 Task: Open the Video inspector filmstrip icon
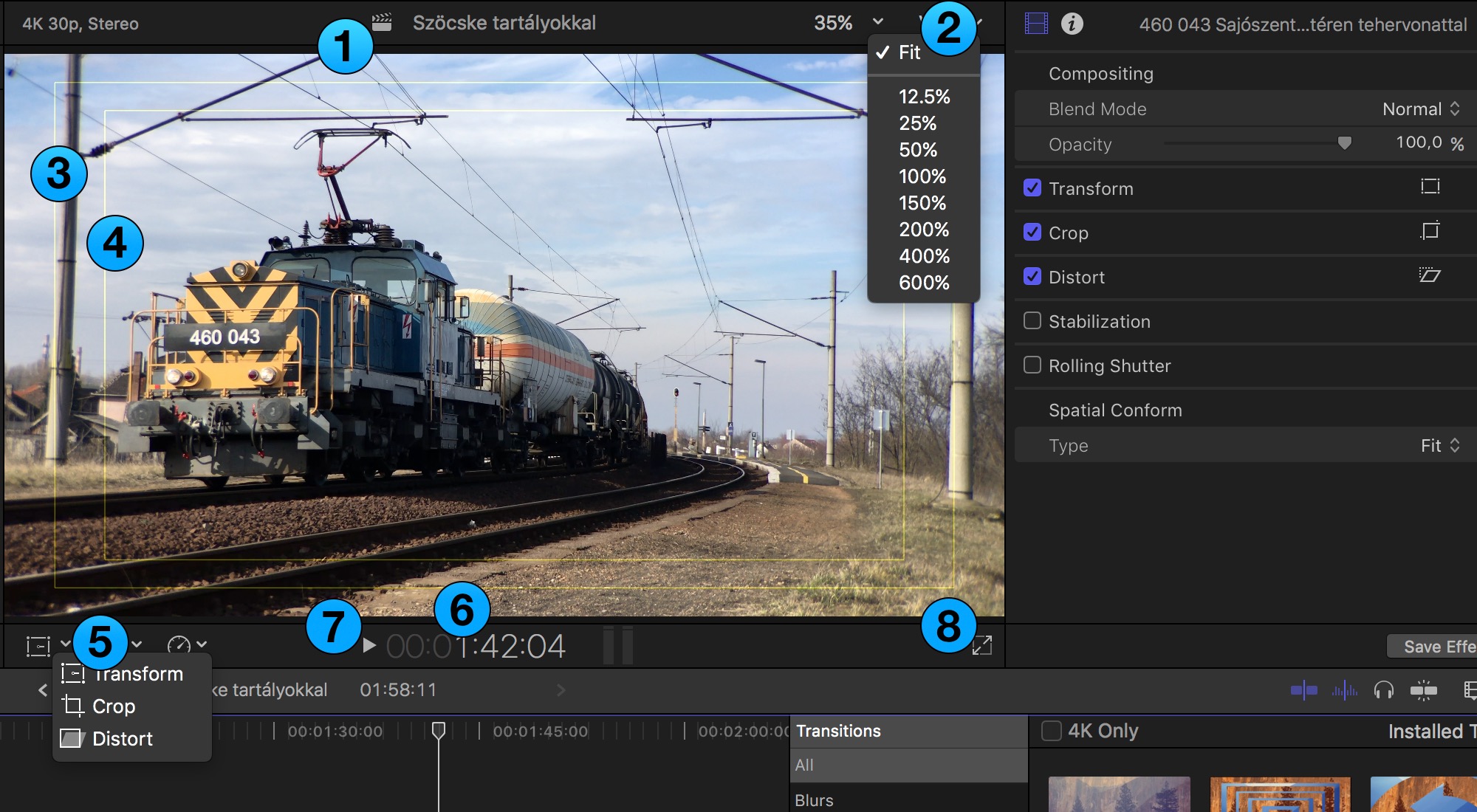[1036, 24]
